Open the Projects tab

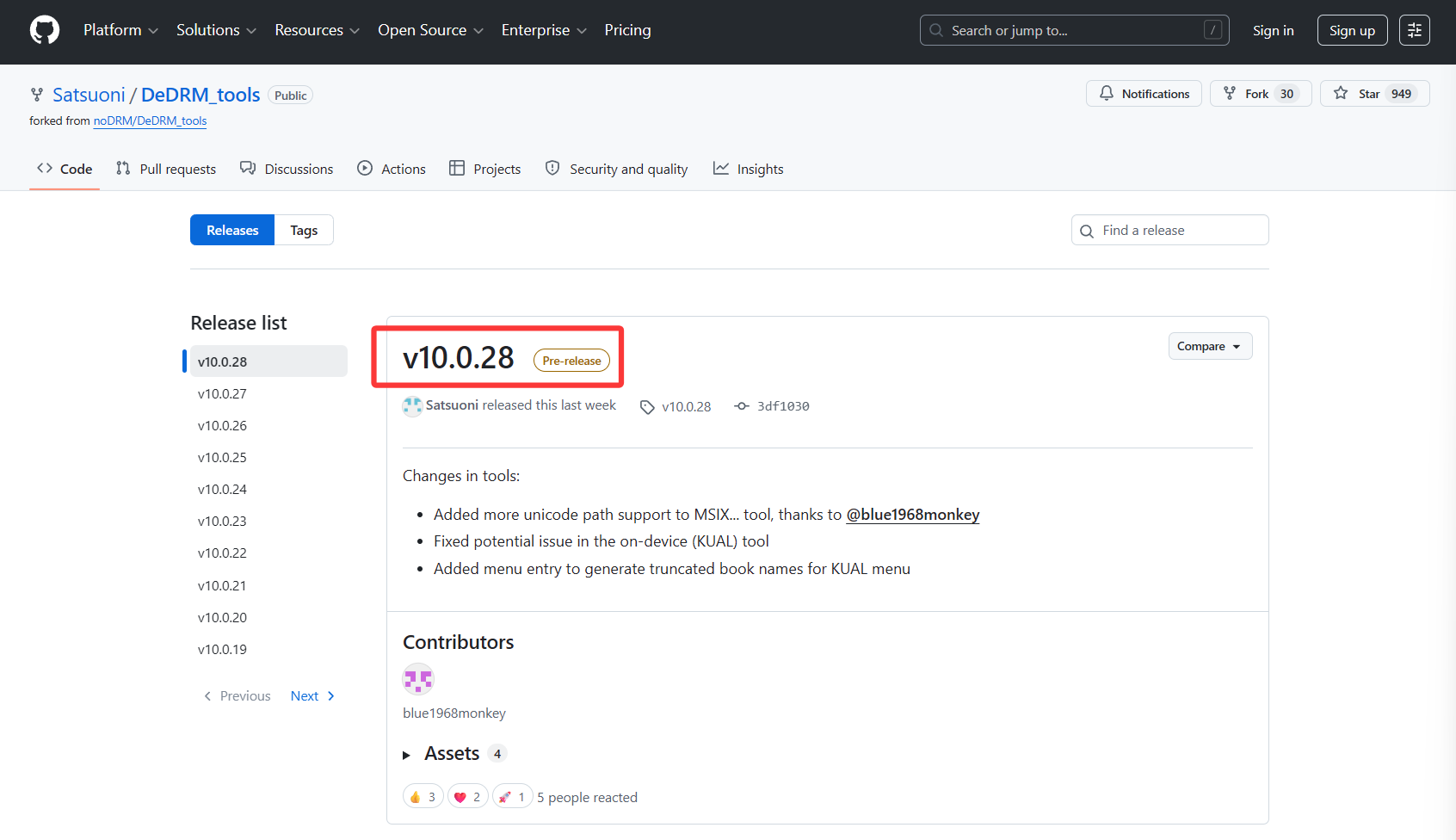click(485, 169)
